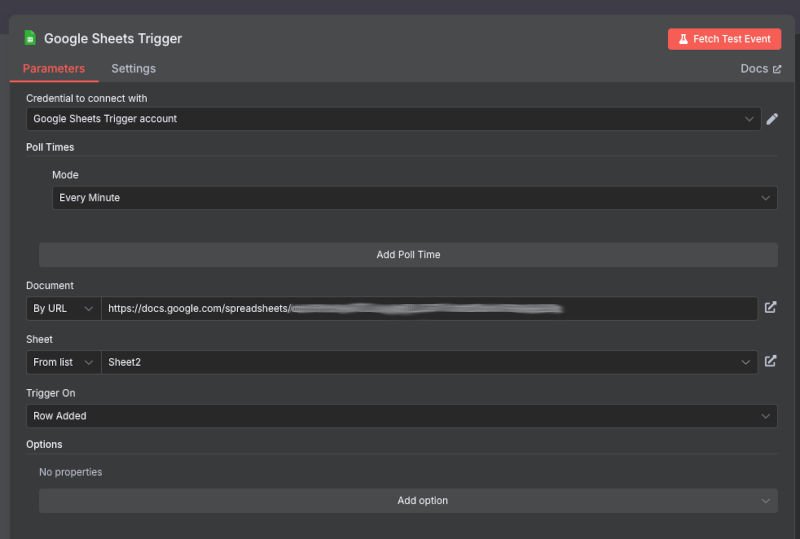The image size is (800, 539).
Task: Open the poll Mode dropdown
Action: click(x=414, y=198)
